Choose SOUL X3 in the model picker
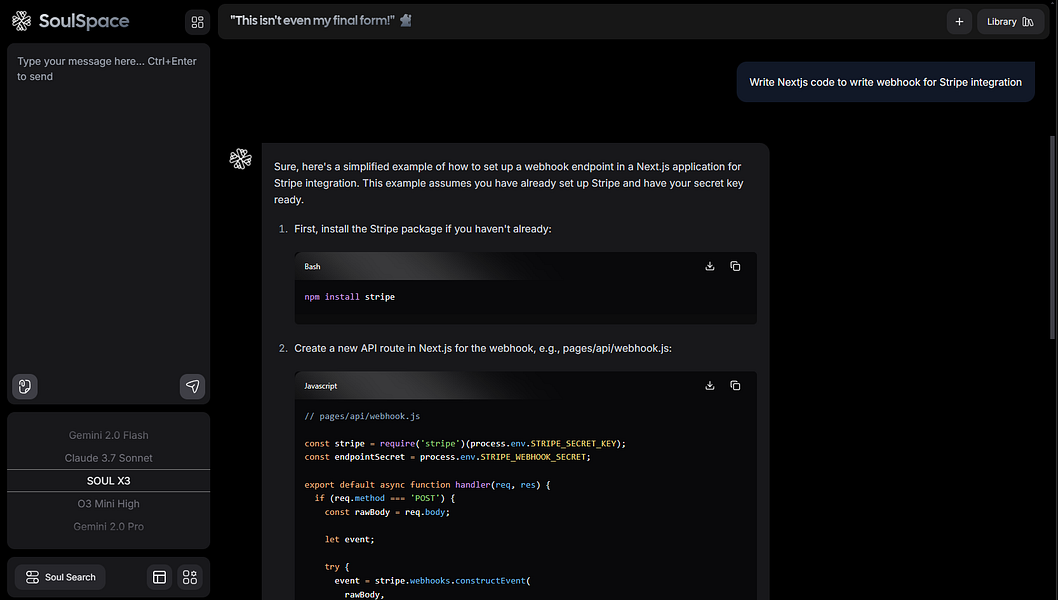This screenshot has width=1058, height=600. (x=109, y=481)
